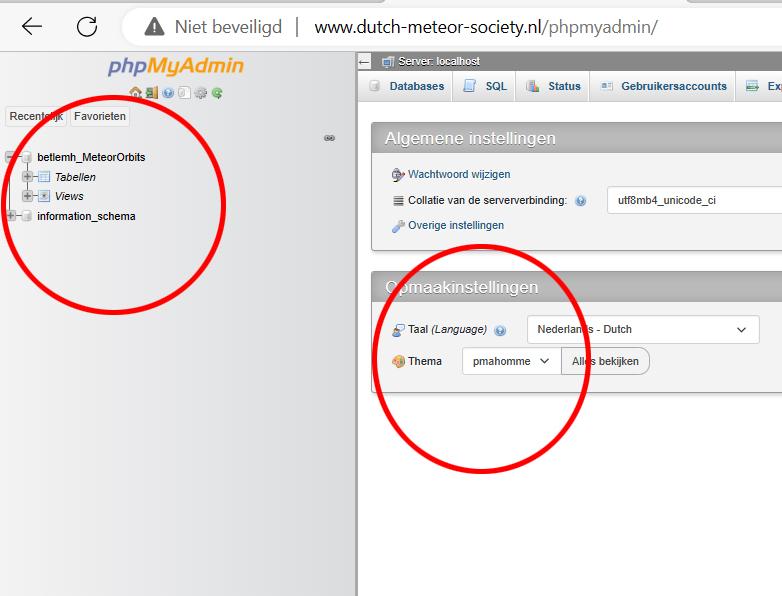Image resolution: width=782 pixels, height=596 pixels.
Task: Reload the page with the refresh icon
Action: [x=87, y=26]
